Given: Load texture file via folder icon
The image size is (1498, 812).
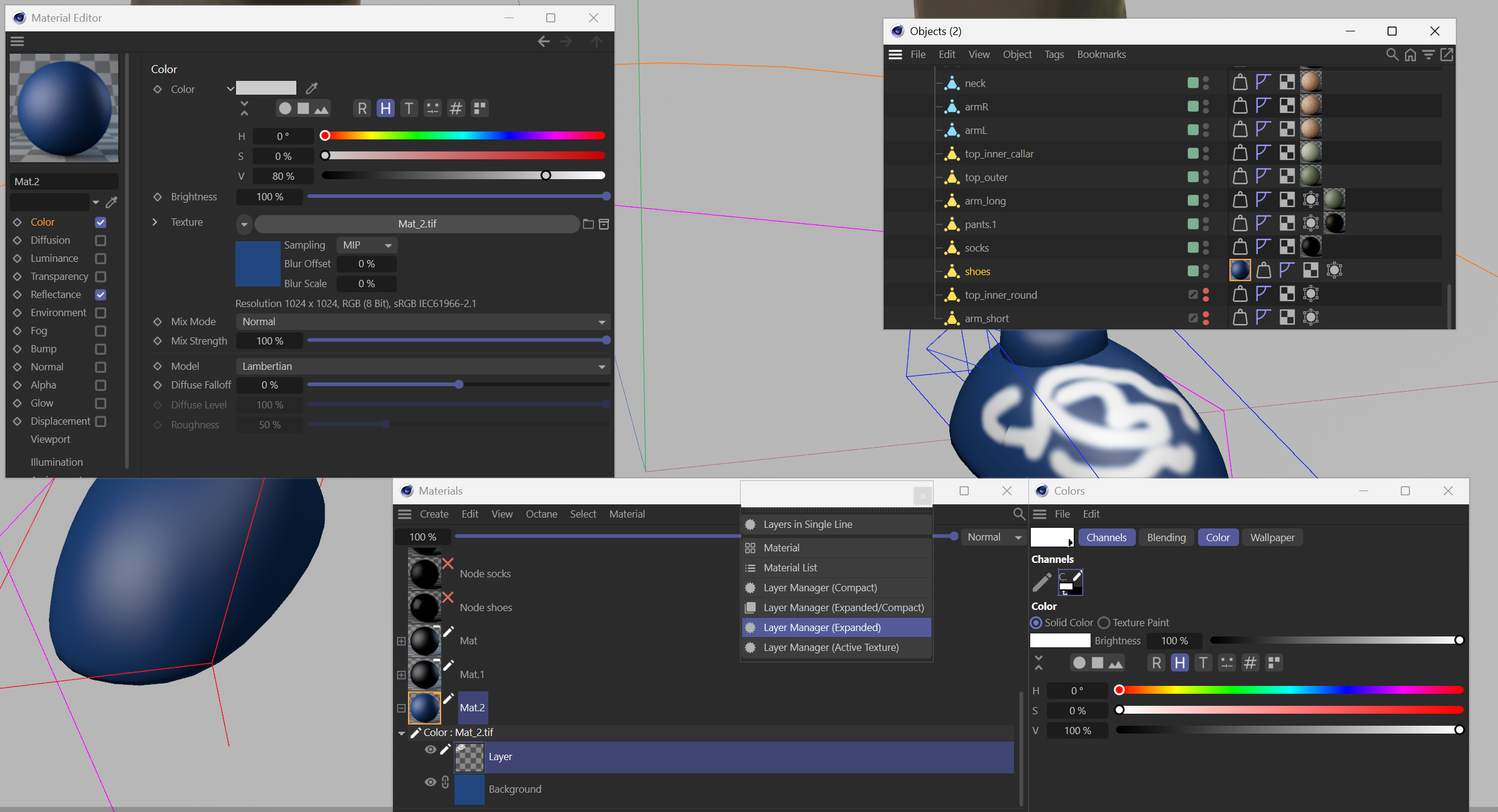Looking at the screenshot, I should pos(588,224).
